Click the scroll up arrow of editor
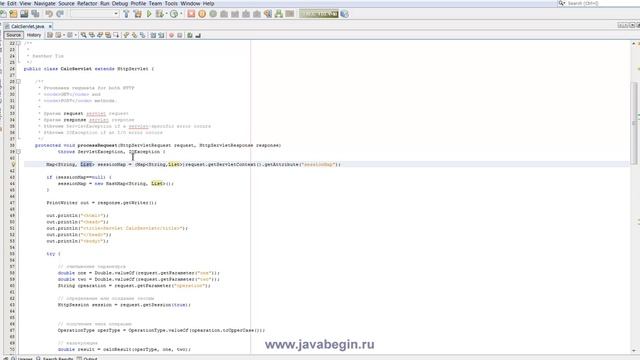This screenshot has width=640, height=360. coord(633,43)
